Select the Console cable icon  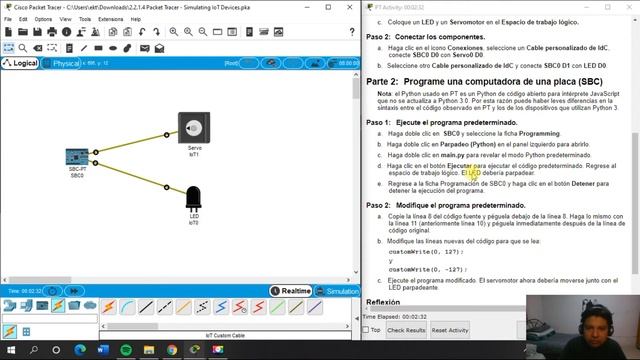pyautogui.click(x=128, y=307)
